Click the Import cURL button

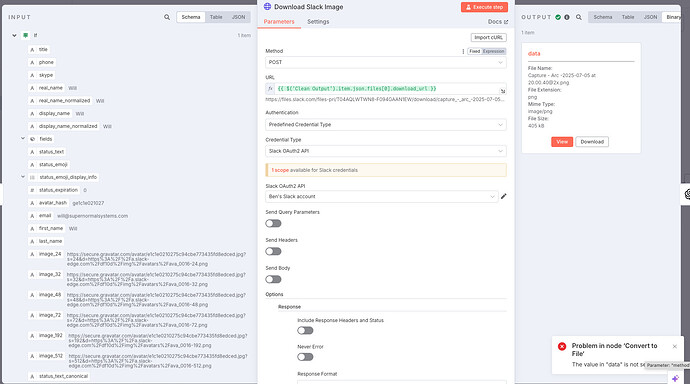click(488, 37)
